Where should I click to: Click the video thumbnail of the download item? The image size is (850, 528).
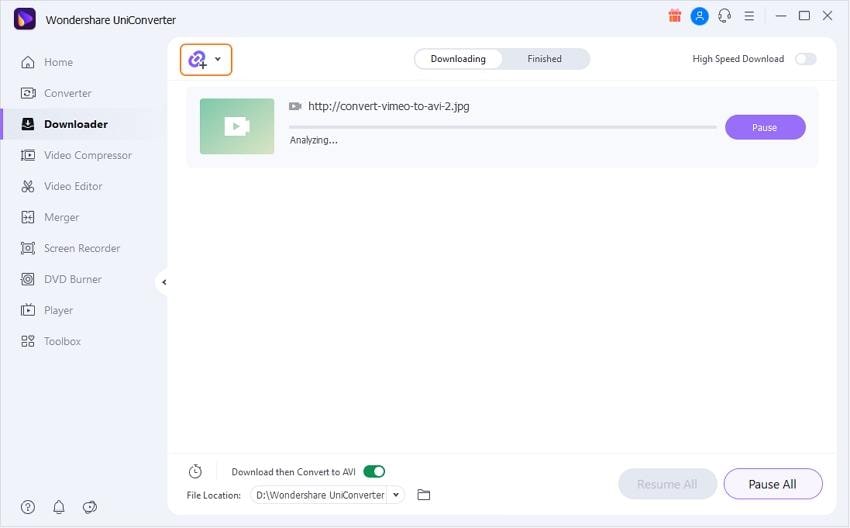point(237,126)
